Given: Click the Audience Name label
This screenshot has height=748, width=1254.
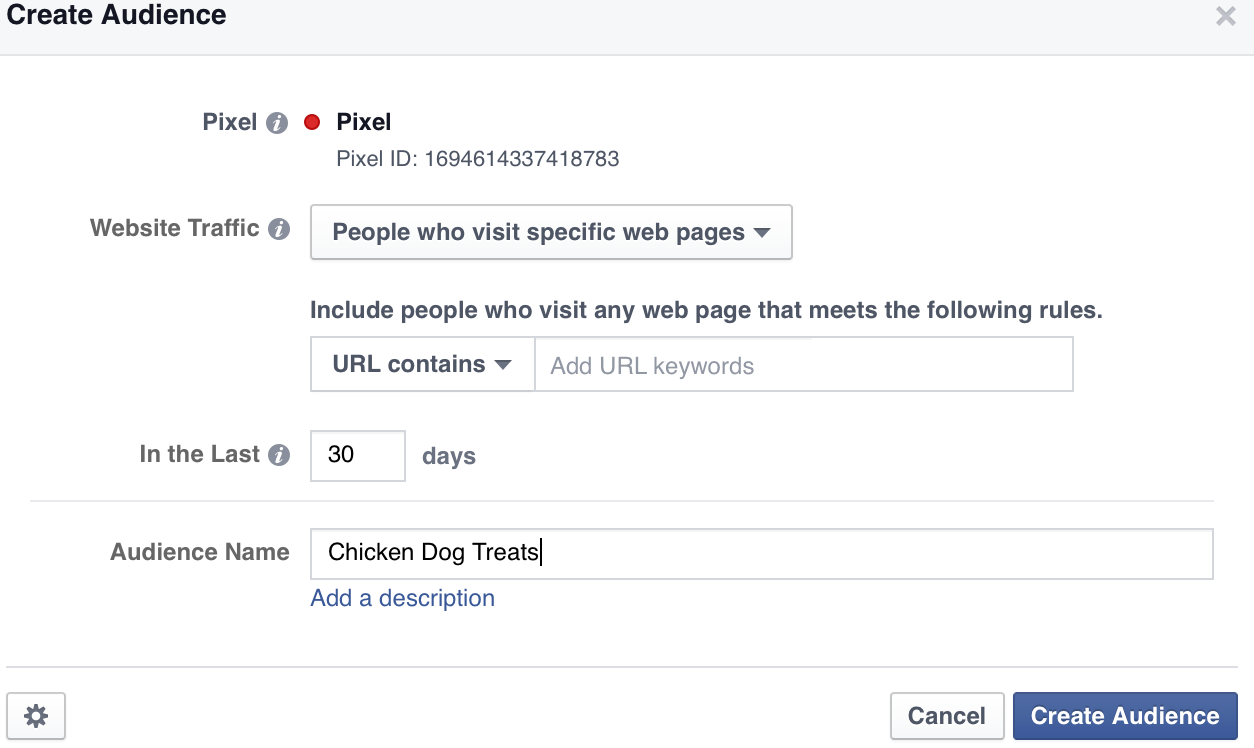Looking at the screenshot, I should click(200, 552).
